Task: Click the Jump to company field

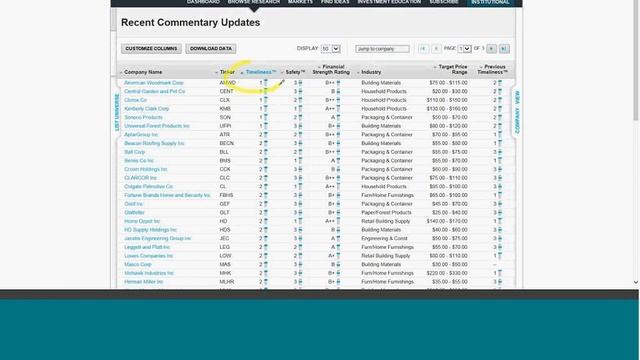Action: tap(382, 49)
